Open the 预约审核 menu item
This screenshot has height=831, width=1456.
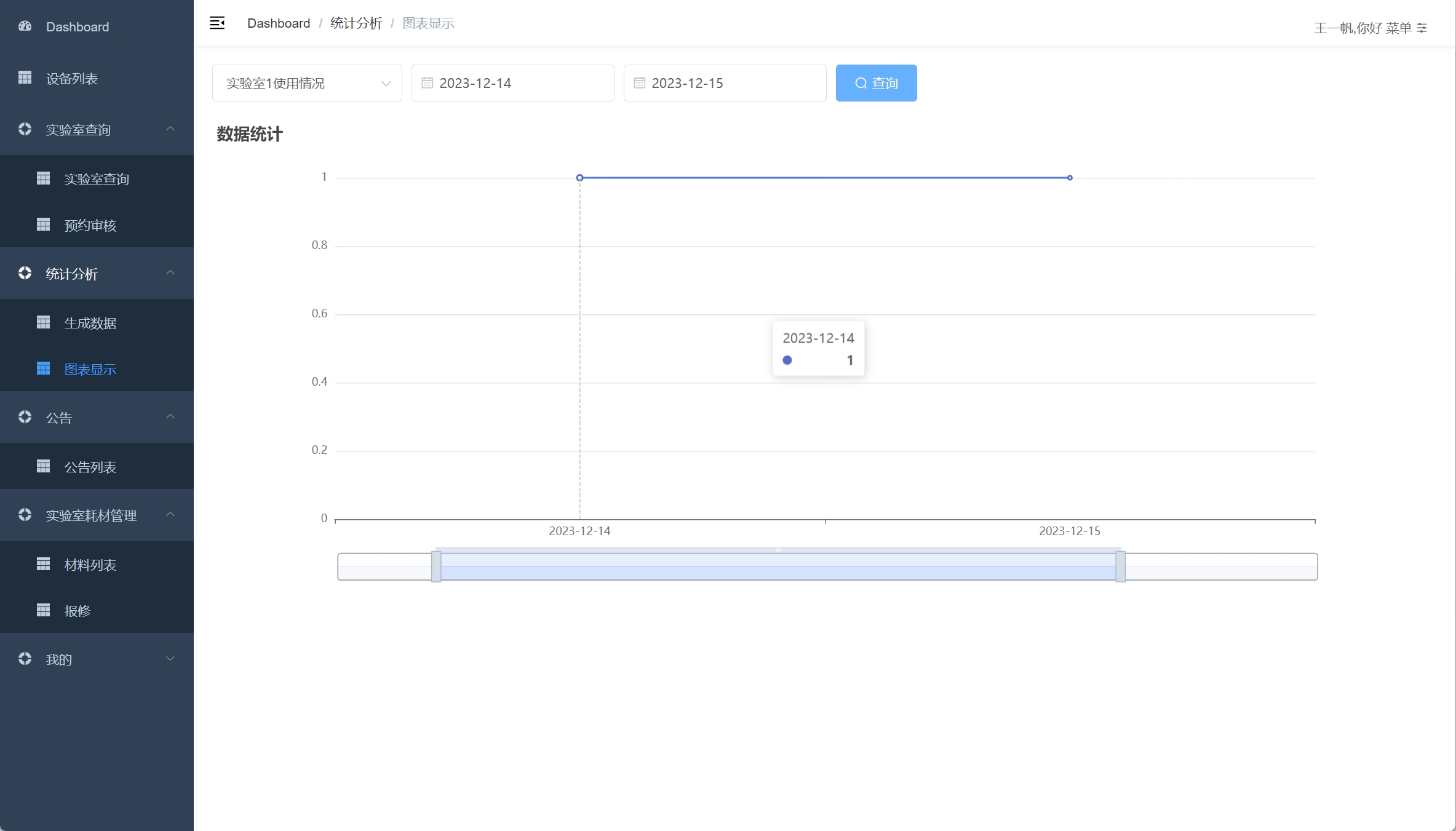(90, 226)
